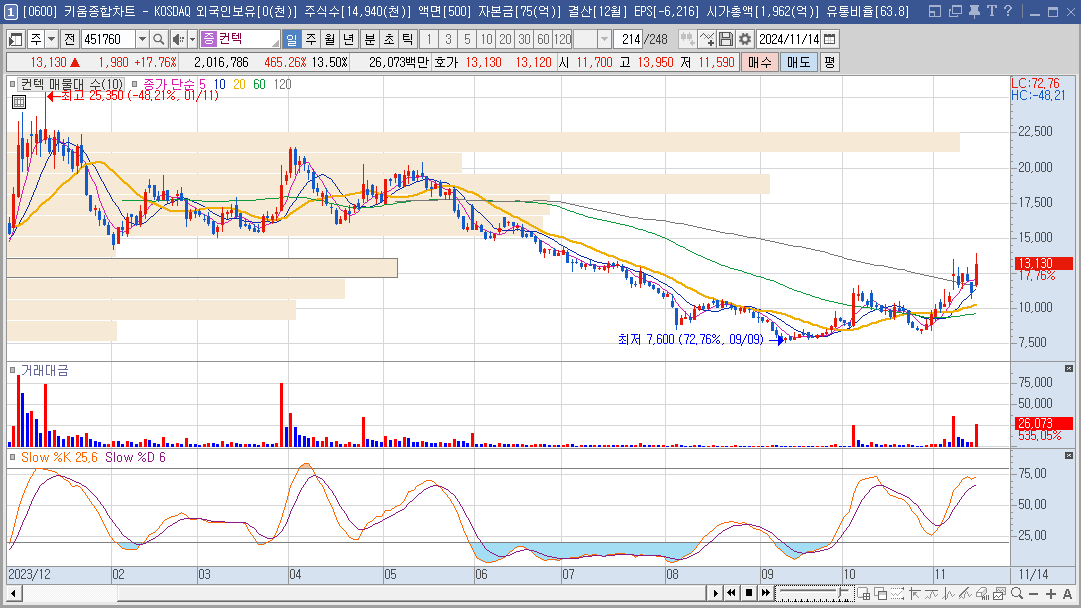Select the 일 (daily) period toggle
Screen dimensions: 1081x608
(x=292, y=39)
